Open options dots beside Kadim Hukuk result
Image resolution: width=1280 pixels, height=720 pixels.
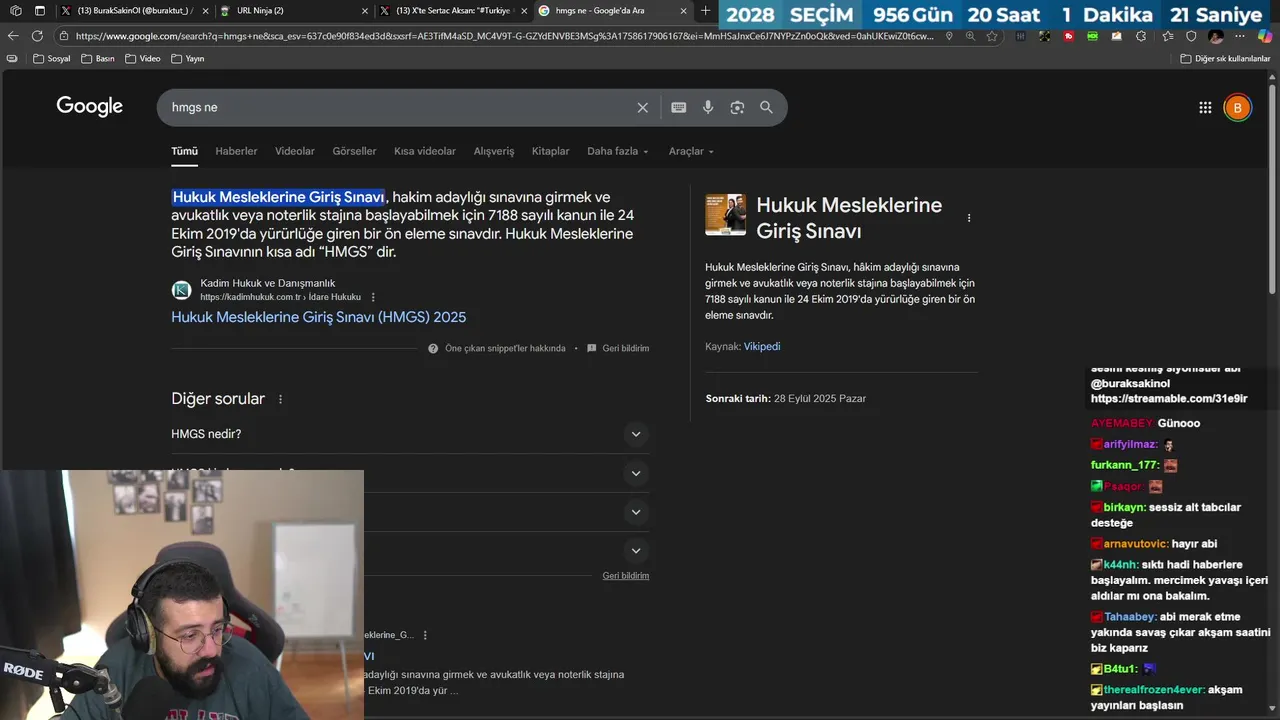pyautogui.click(x=373, y=297)
